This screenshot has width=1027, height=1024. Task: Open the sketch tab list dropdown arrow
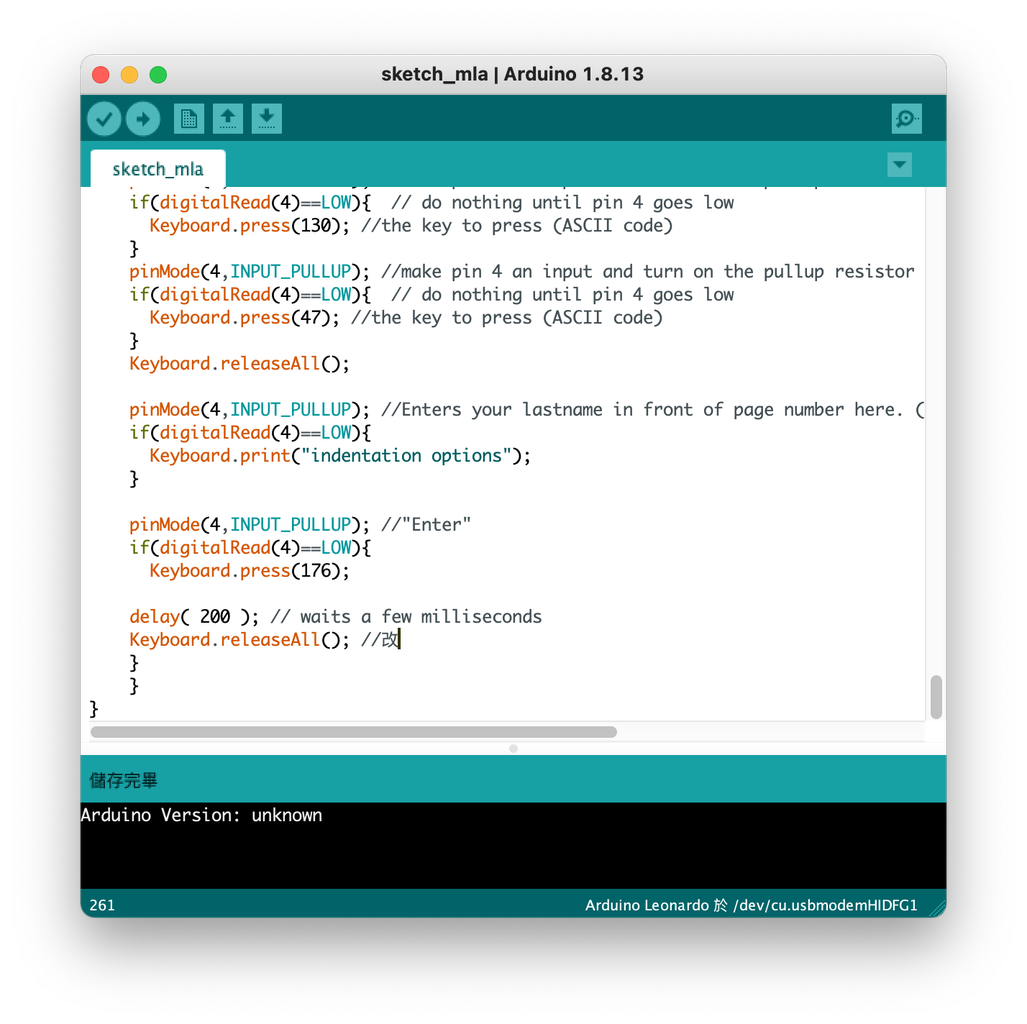[899, 165]
